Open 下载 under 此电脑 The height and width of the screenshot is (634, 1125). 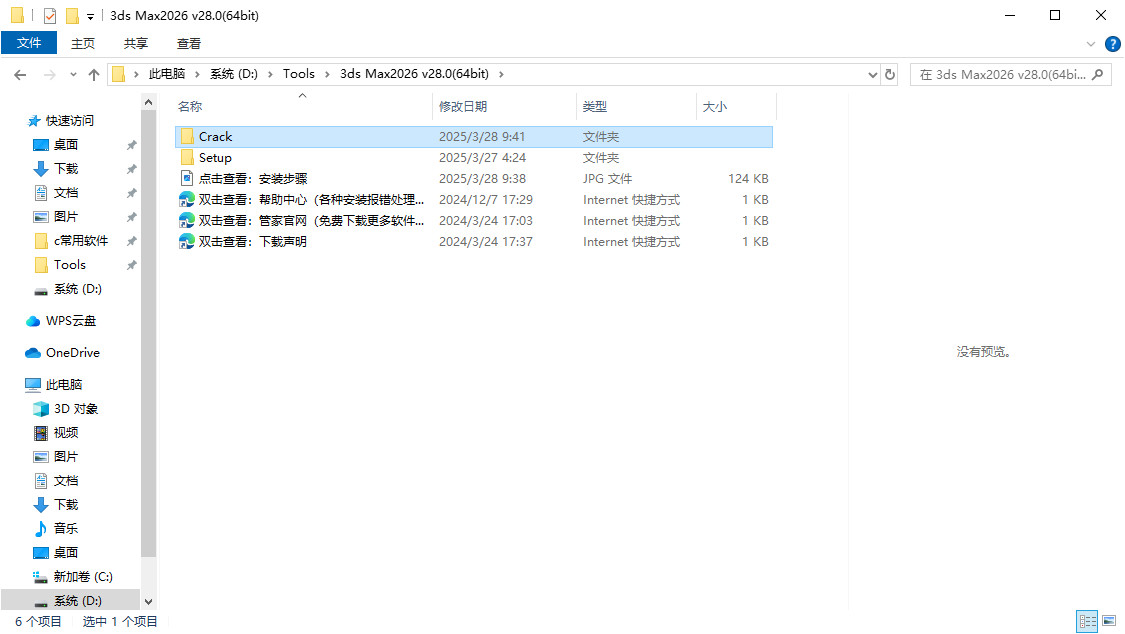click(65, 505)
